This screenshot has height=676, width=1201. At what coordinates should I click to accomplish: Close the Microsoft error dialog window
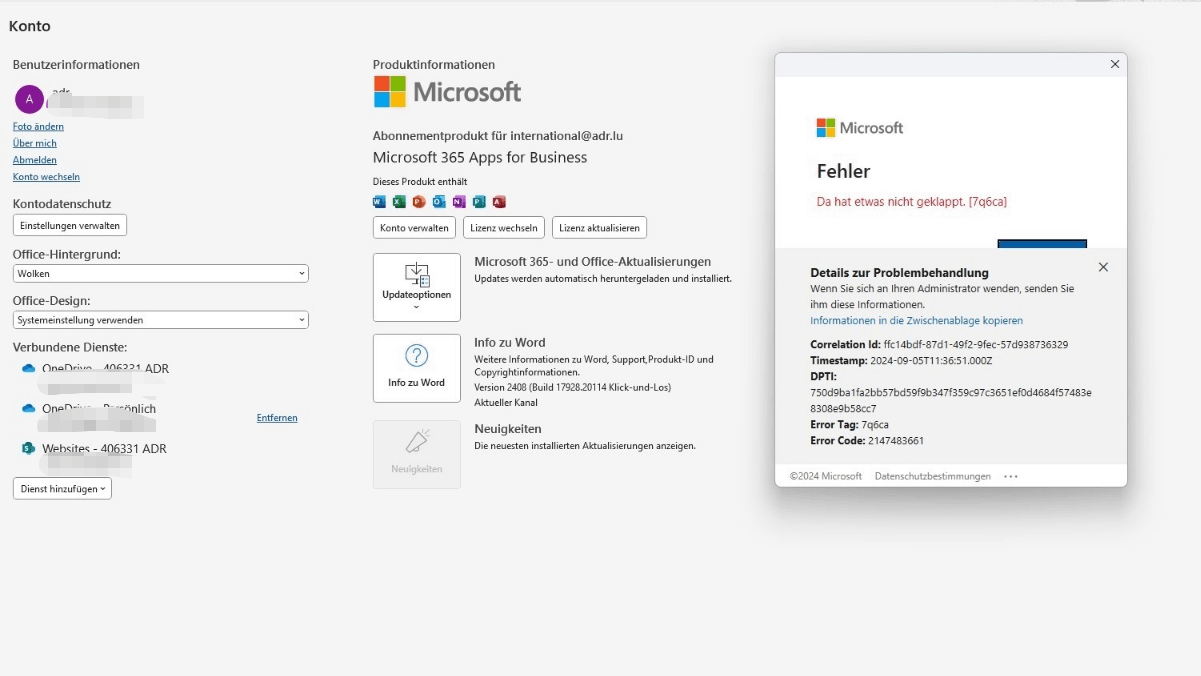click(1115, 64)
